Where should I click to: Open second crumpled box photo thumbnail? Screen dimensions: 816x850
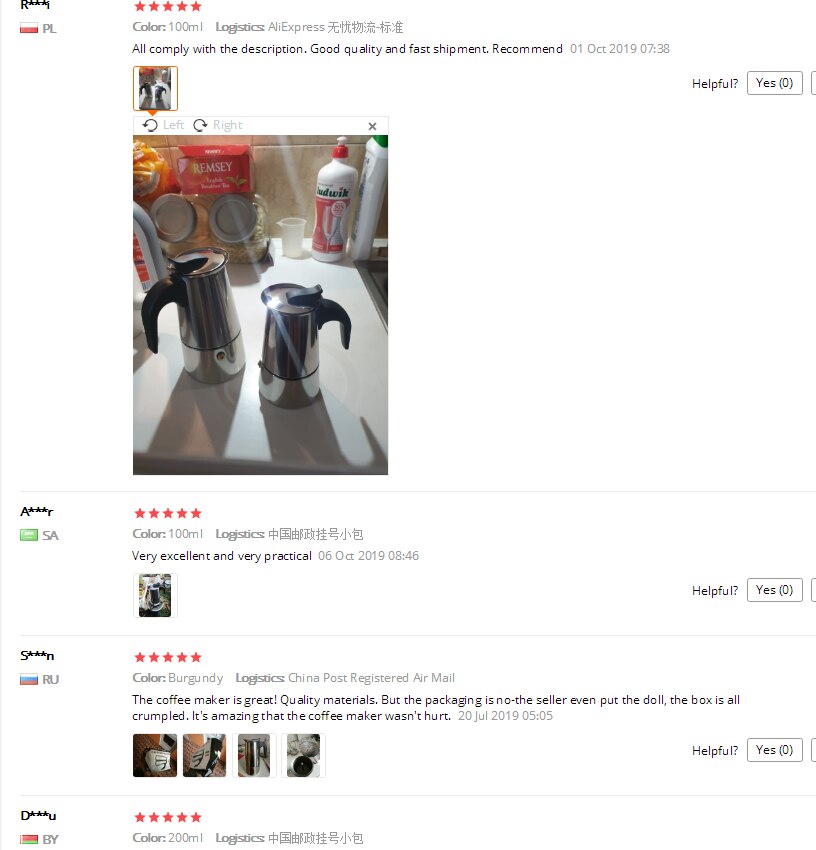pyautogui.click(x=204, y=755)
